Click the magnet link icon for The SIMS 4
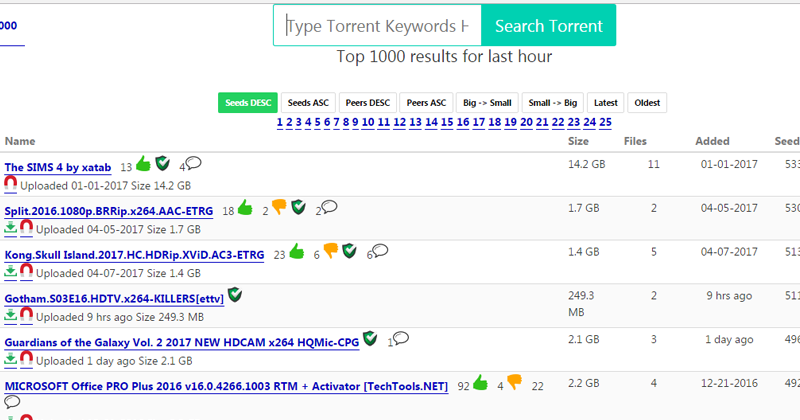 [x=11, y=185]
